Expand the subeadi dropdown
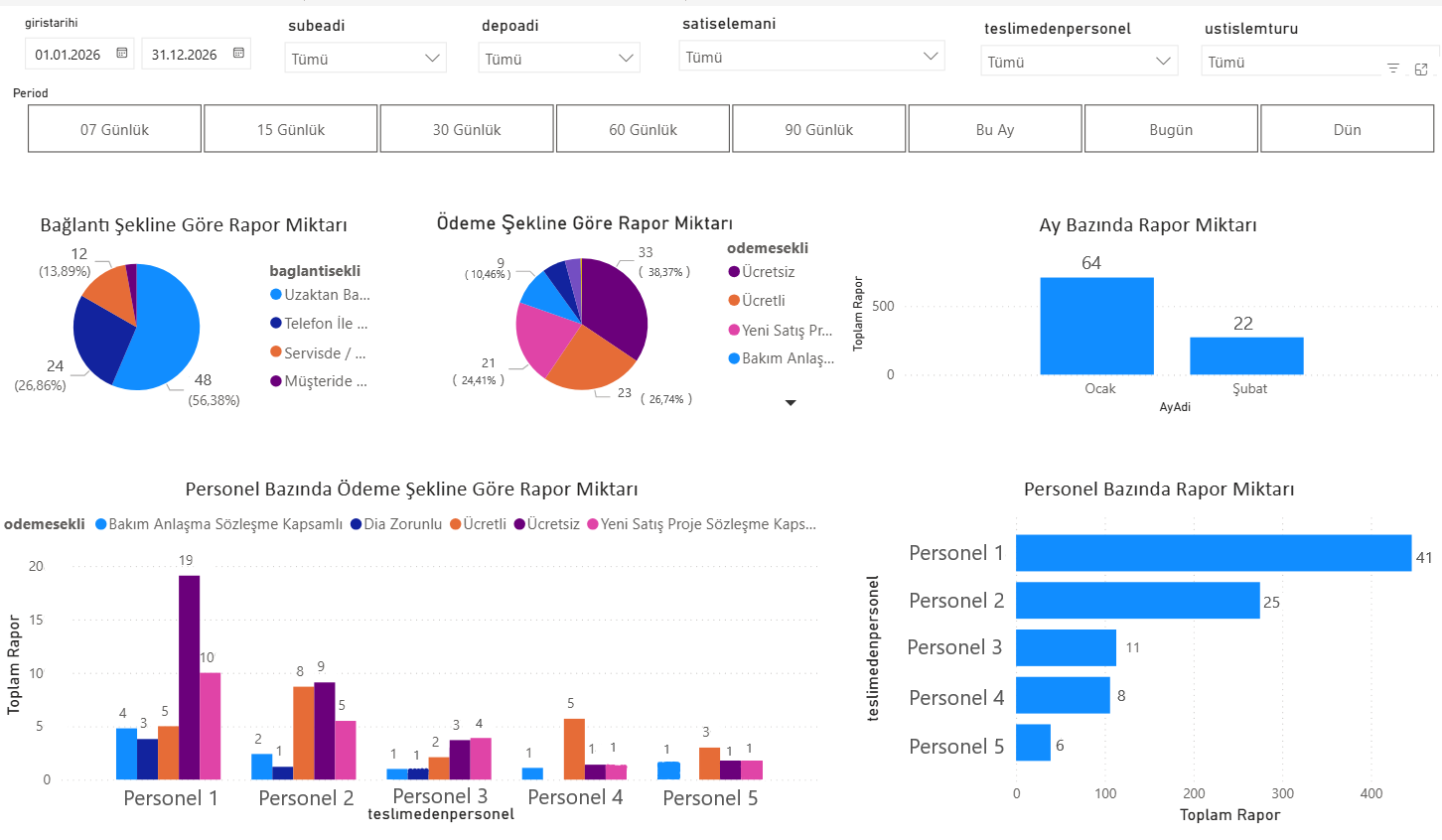Screen dimensions: 1442x840 tap(432, 59)
